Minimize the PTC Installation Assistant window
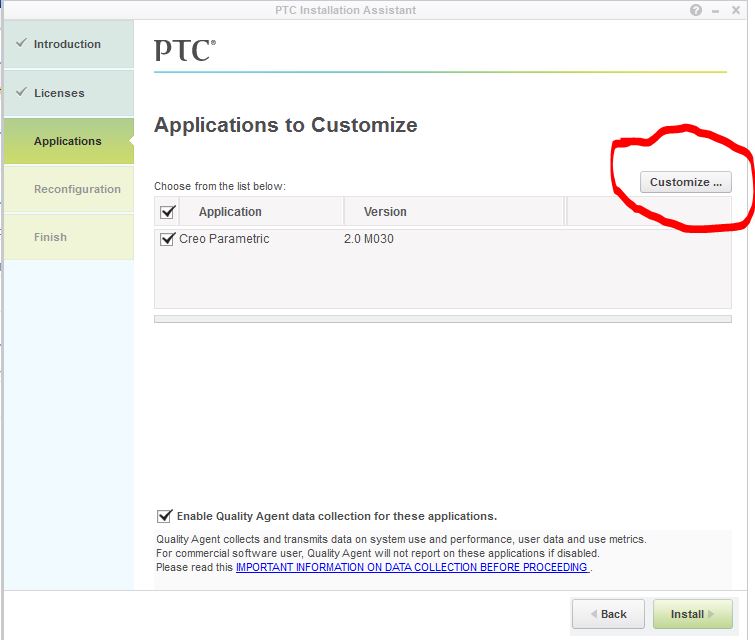This screenshot has height=640, width=755. 716,11
